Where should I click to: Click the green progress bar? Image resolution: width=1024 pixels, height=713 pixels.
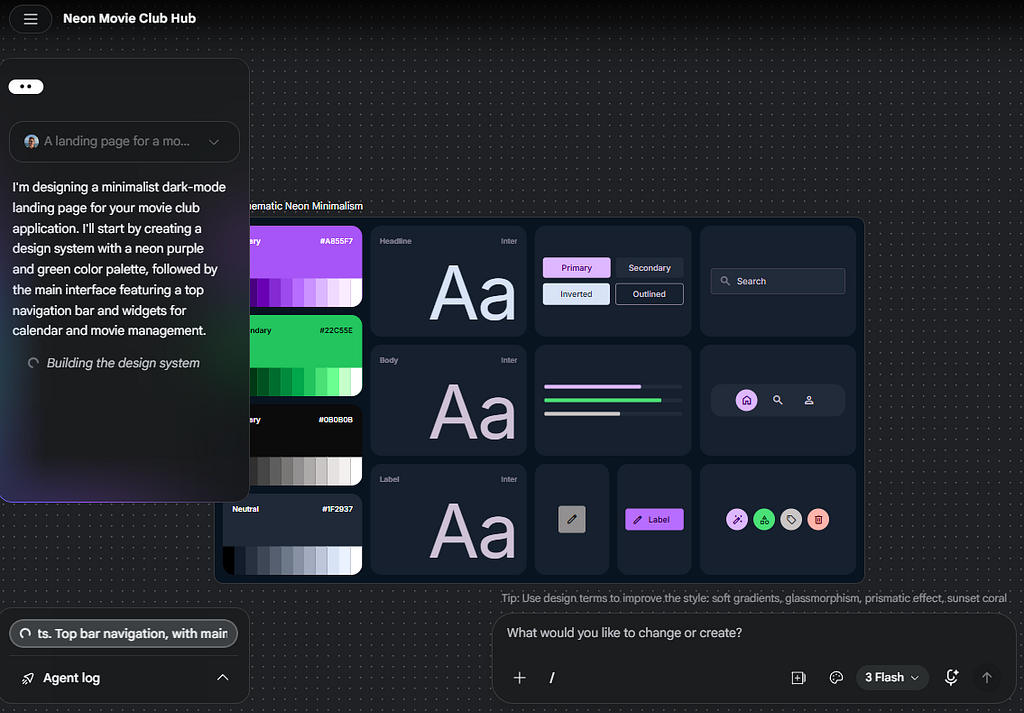602,400
